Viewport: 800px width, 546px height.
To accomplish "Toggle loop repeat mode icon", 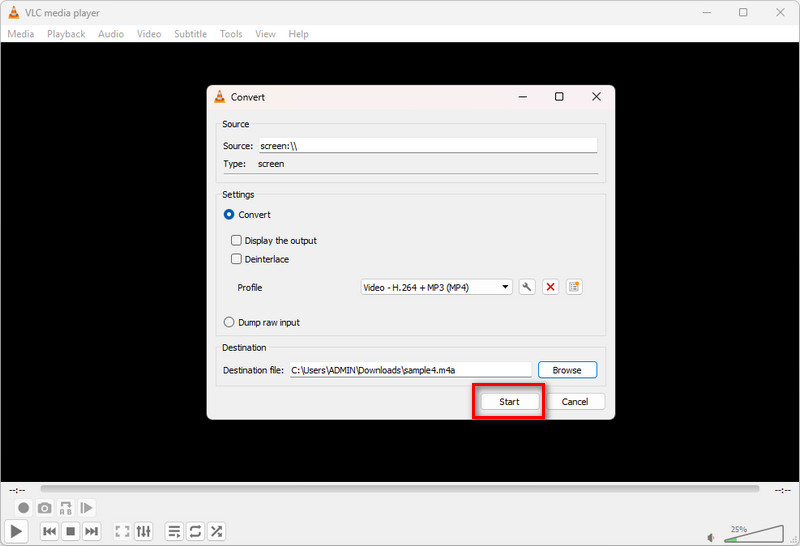I will [195, 531].
